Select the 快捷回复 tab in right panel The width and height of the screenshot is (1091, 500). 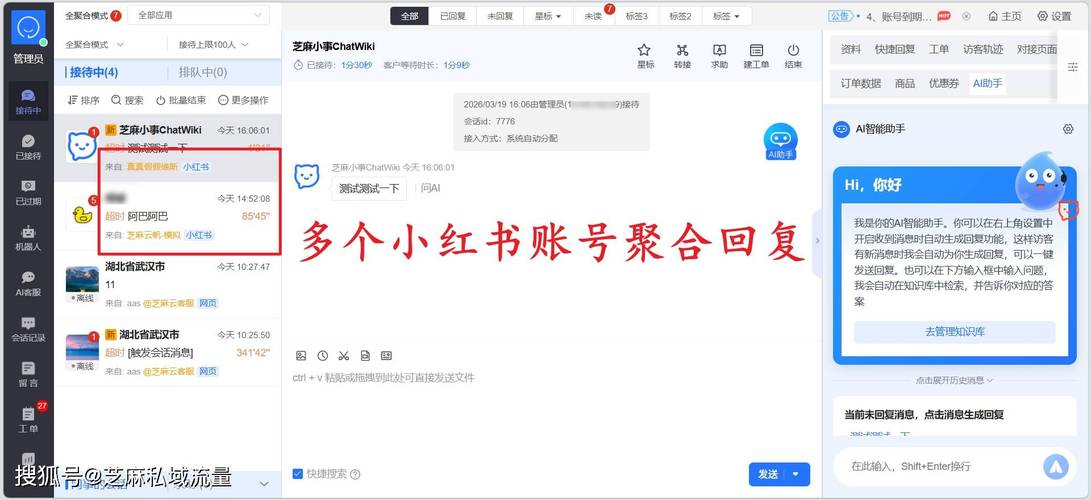click(x=894, y=49)
